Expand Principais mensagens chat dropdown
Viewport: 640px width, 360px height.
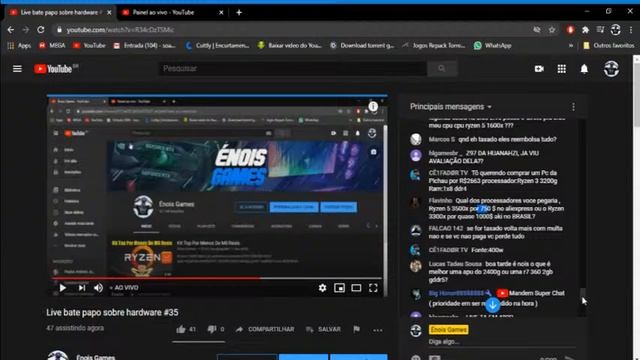click(451, 107)
